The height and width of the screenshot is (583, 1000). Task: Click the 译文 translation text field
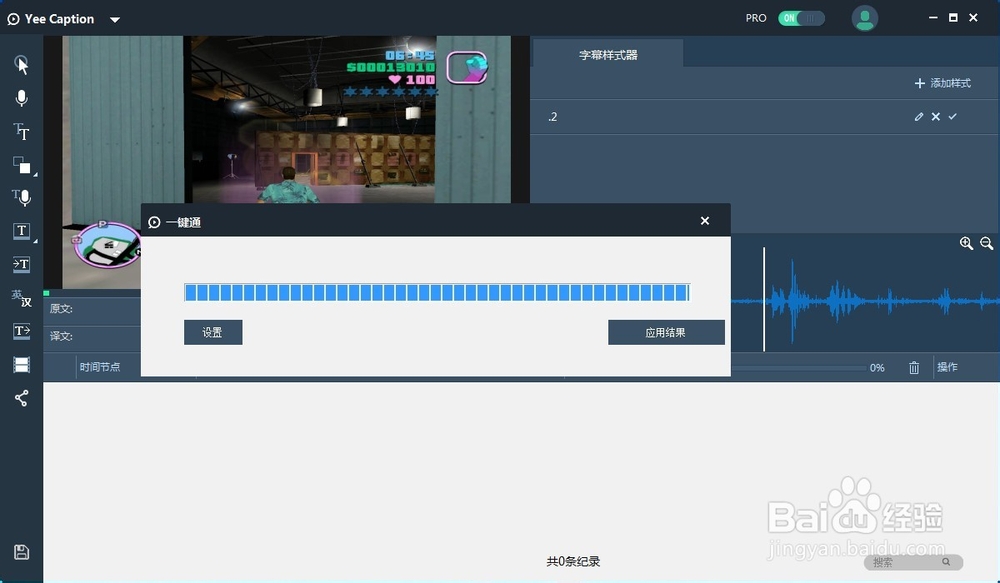coord(92,336)
